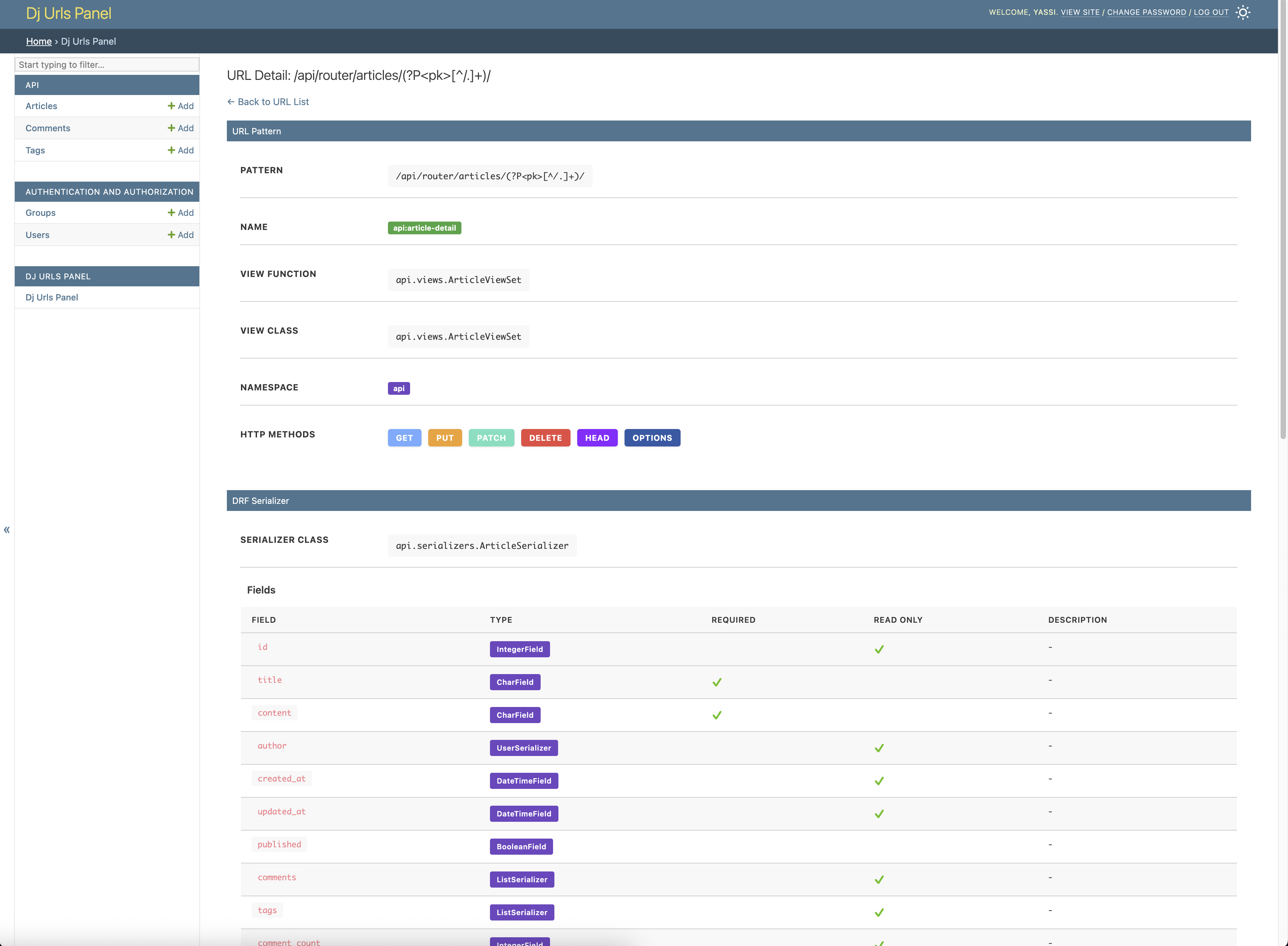This screenshot has height=946, width=1288.
Task: Click the plus Add icon for Comments
Action: (x=171, y=128)
